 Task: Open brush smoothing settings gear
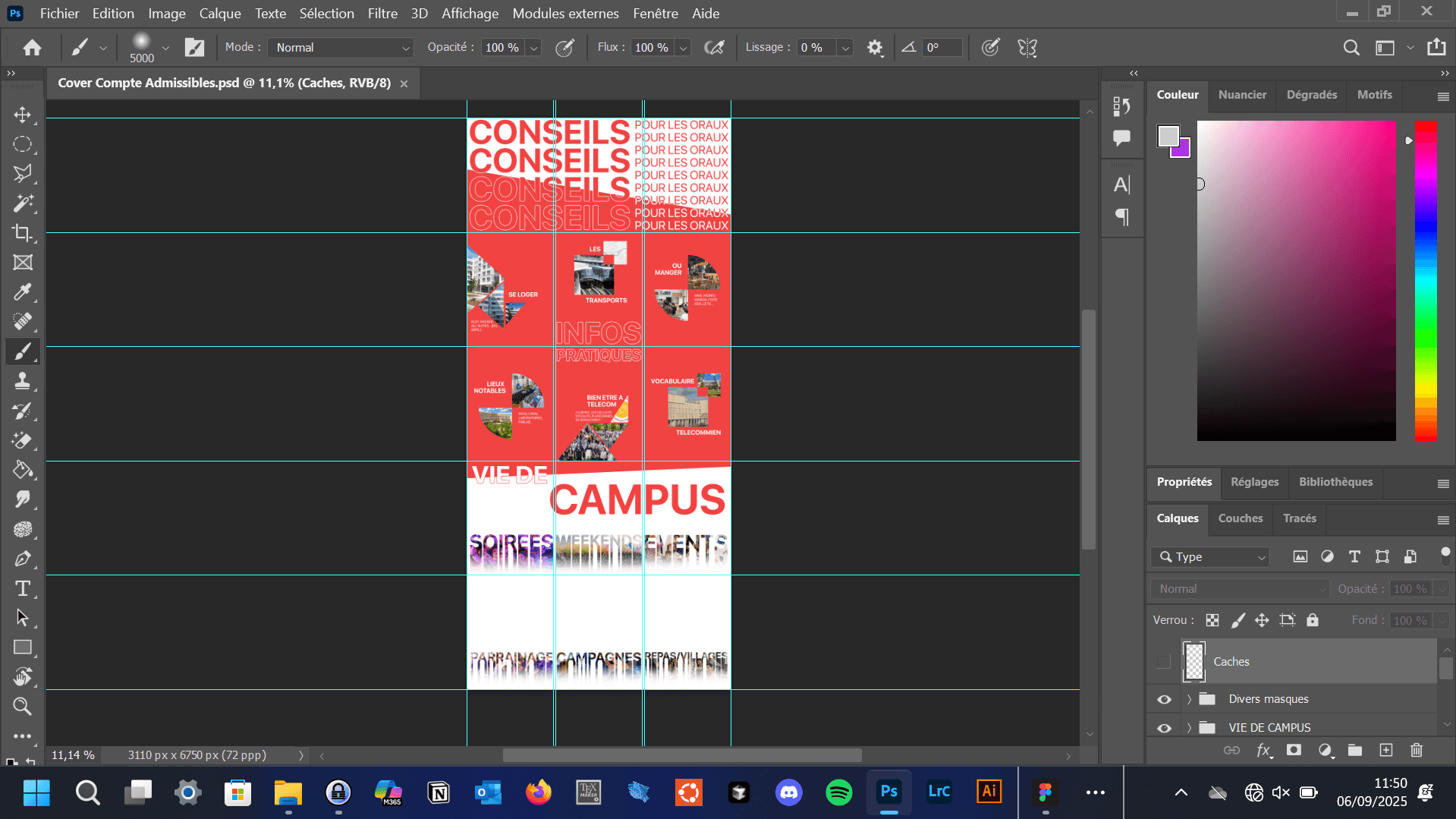(875, 48)
